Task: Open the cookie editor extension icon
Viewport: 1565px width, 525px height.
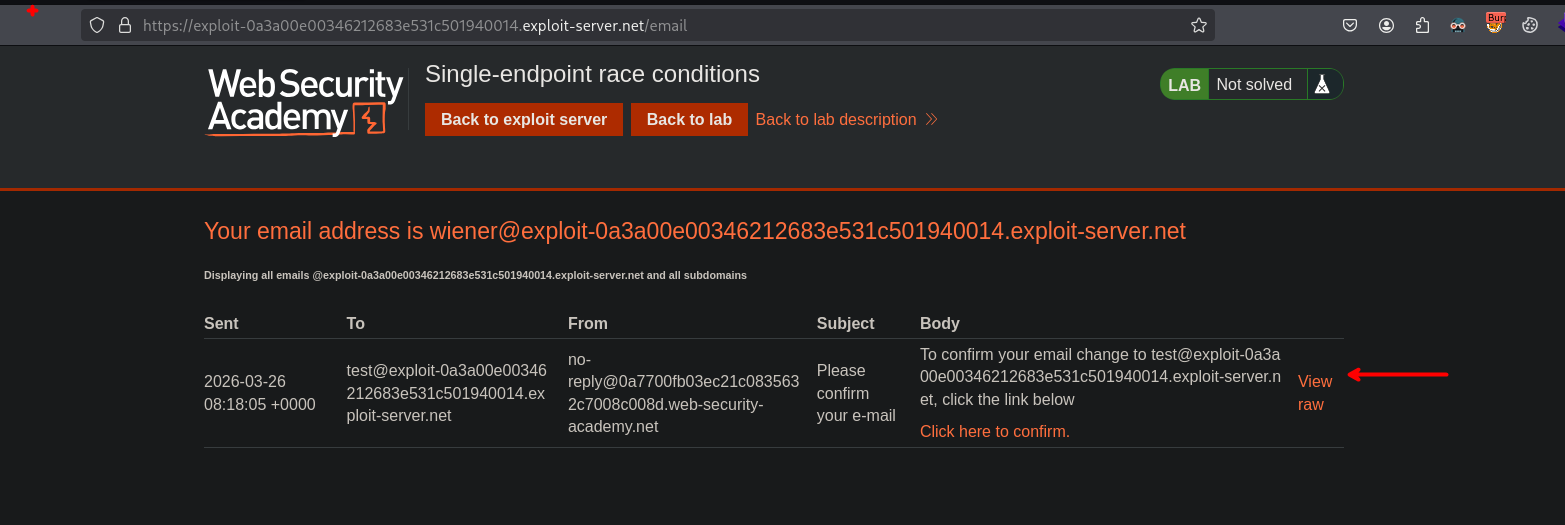Action: point(1530,26)
